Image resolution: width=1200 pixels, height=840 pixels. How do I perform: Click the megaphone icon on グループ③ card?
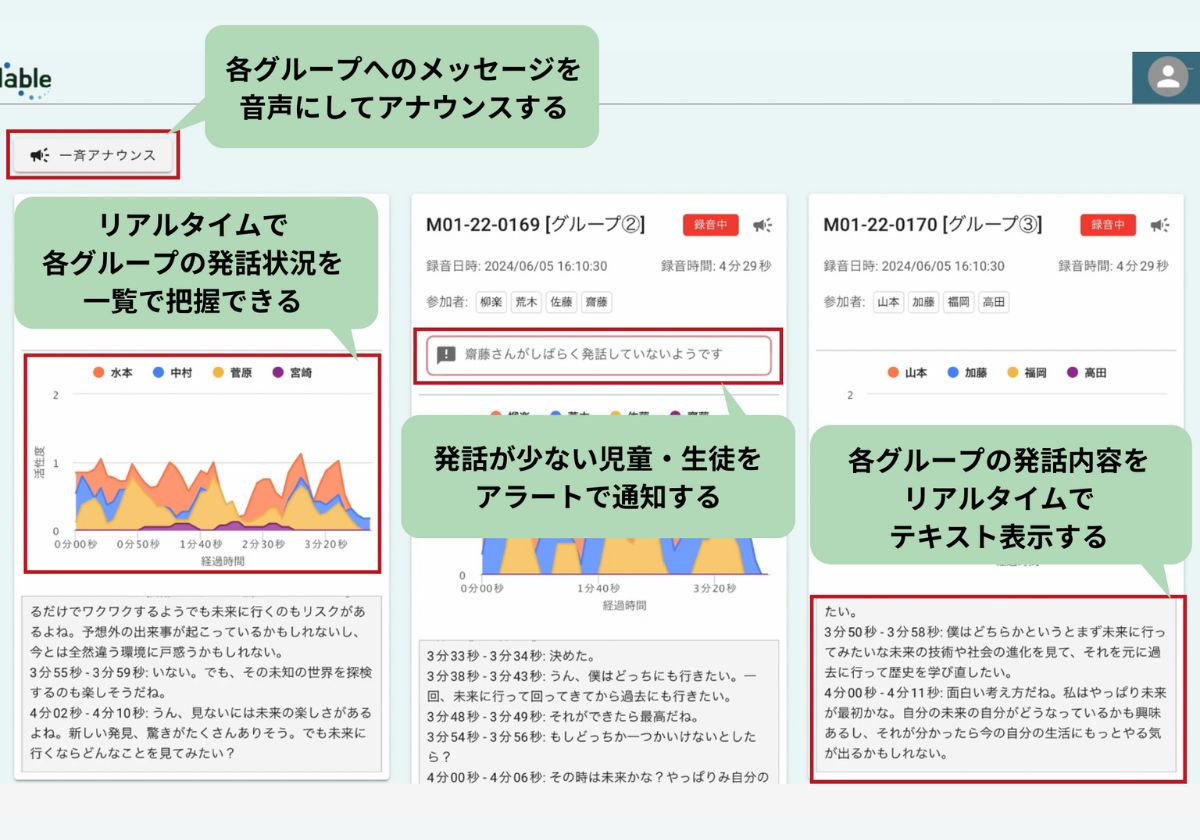[1160, 225]
